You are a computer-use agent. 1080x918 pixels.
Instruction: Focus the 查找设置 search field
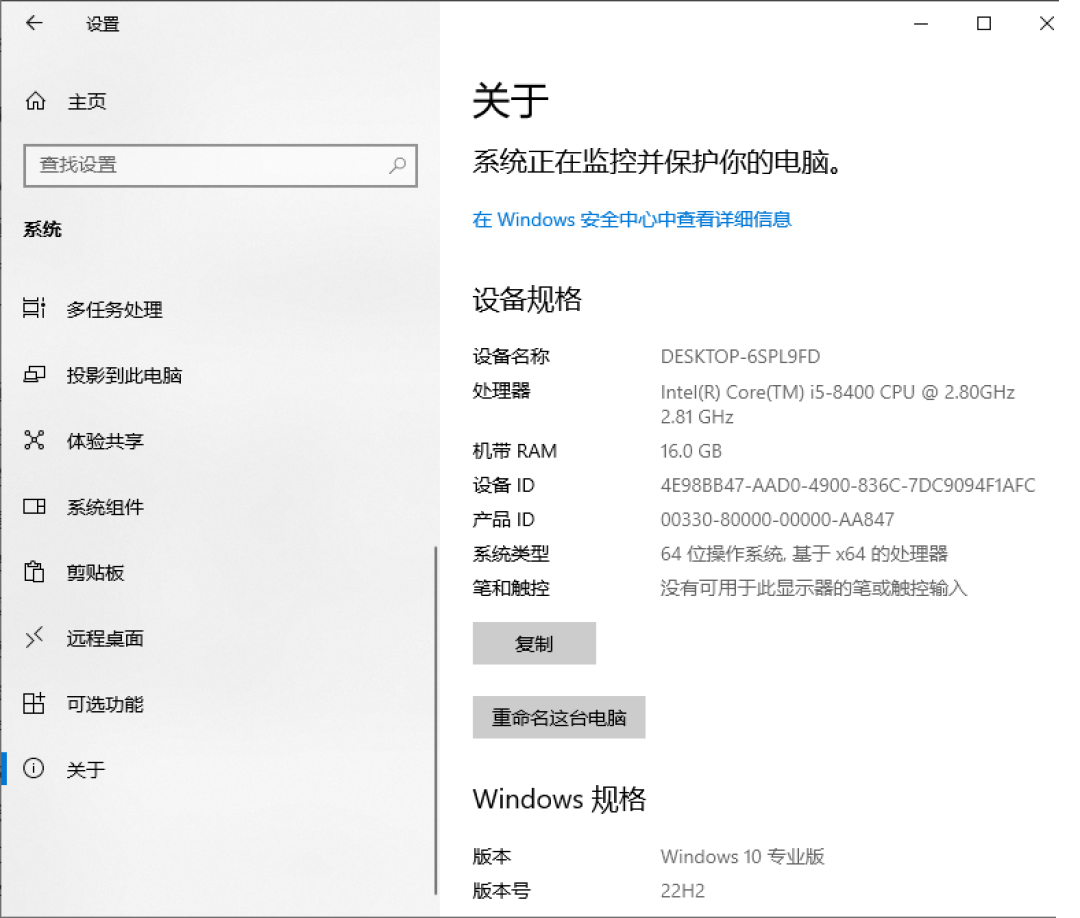220,165
